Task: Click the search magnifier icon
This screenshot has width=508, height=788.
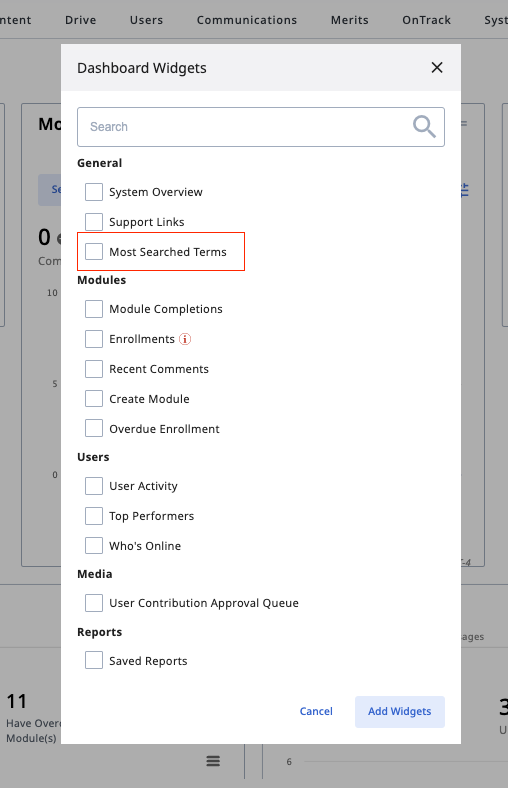Action: pos(424,126)
